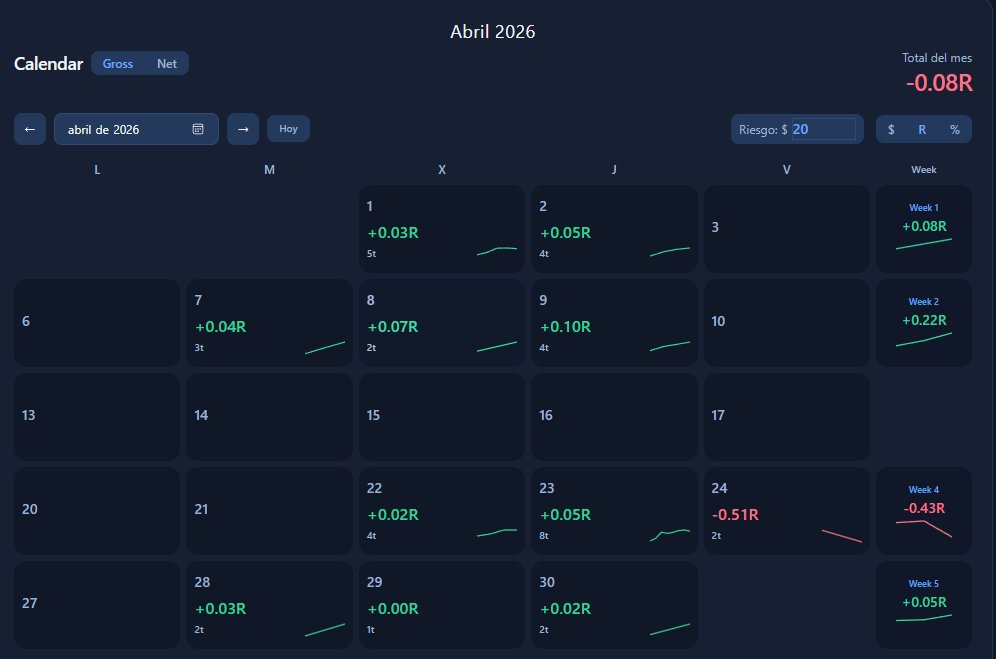Click the Abril 2026 title
The height and width of the screenshot is (659, 996).
click(493, 32)
